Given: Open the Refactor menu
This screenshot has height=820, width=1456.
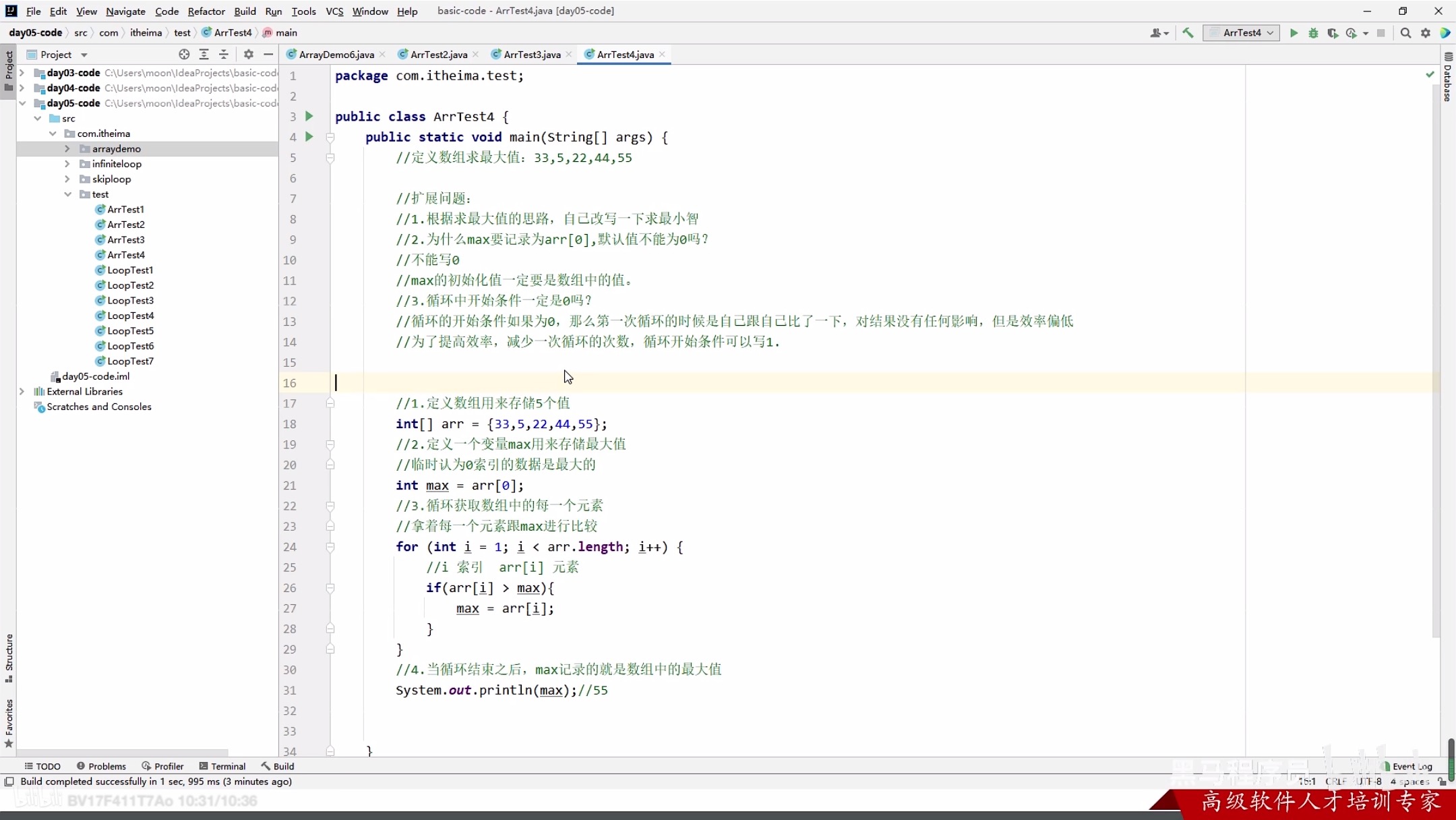Looking at the screenshot, I should pyautogui.click(x=206, y=11).
